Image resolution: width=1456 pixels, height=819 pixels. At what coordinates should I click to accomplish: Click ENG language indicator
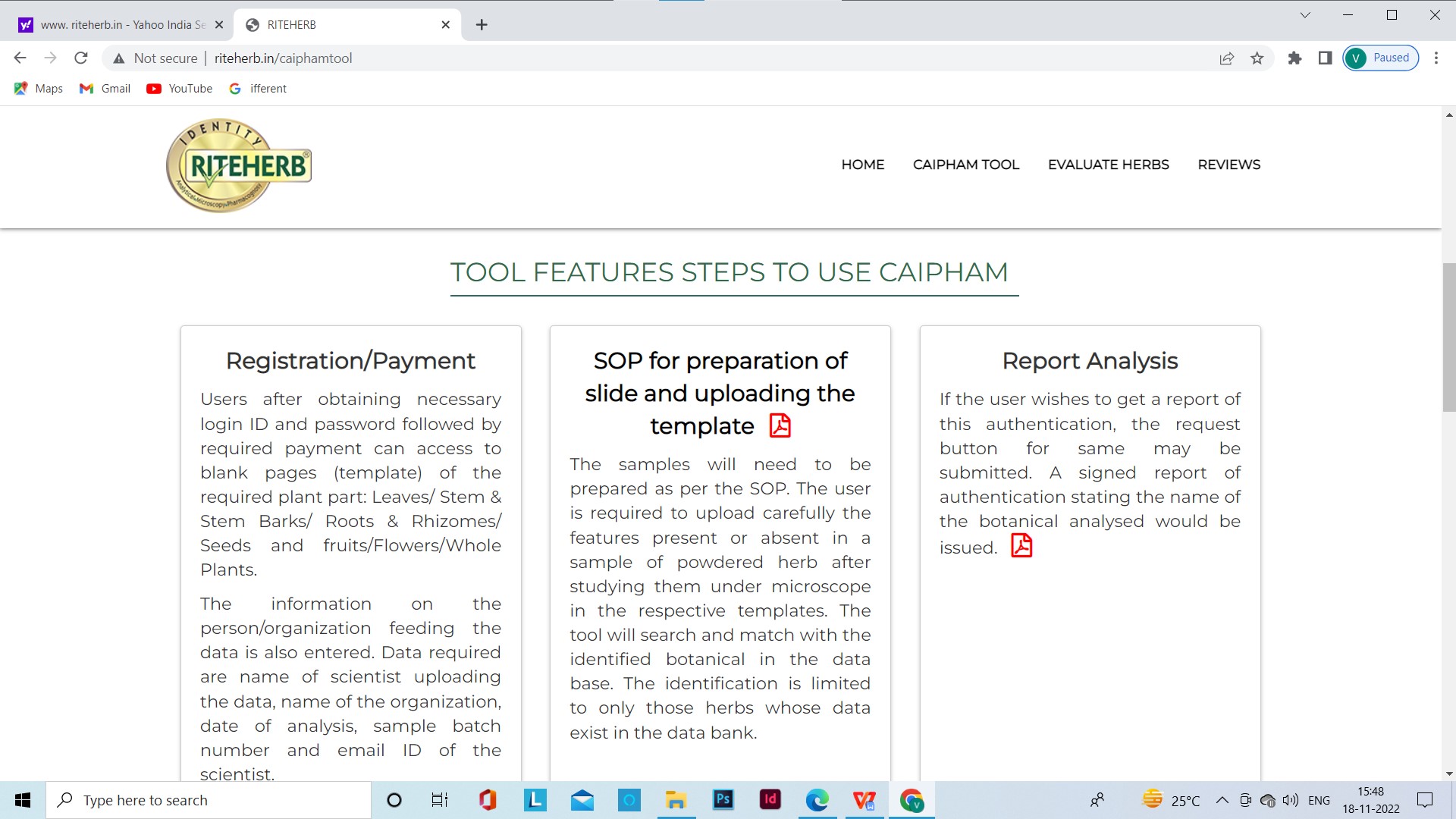tap(1319, 800)
